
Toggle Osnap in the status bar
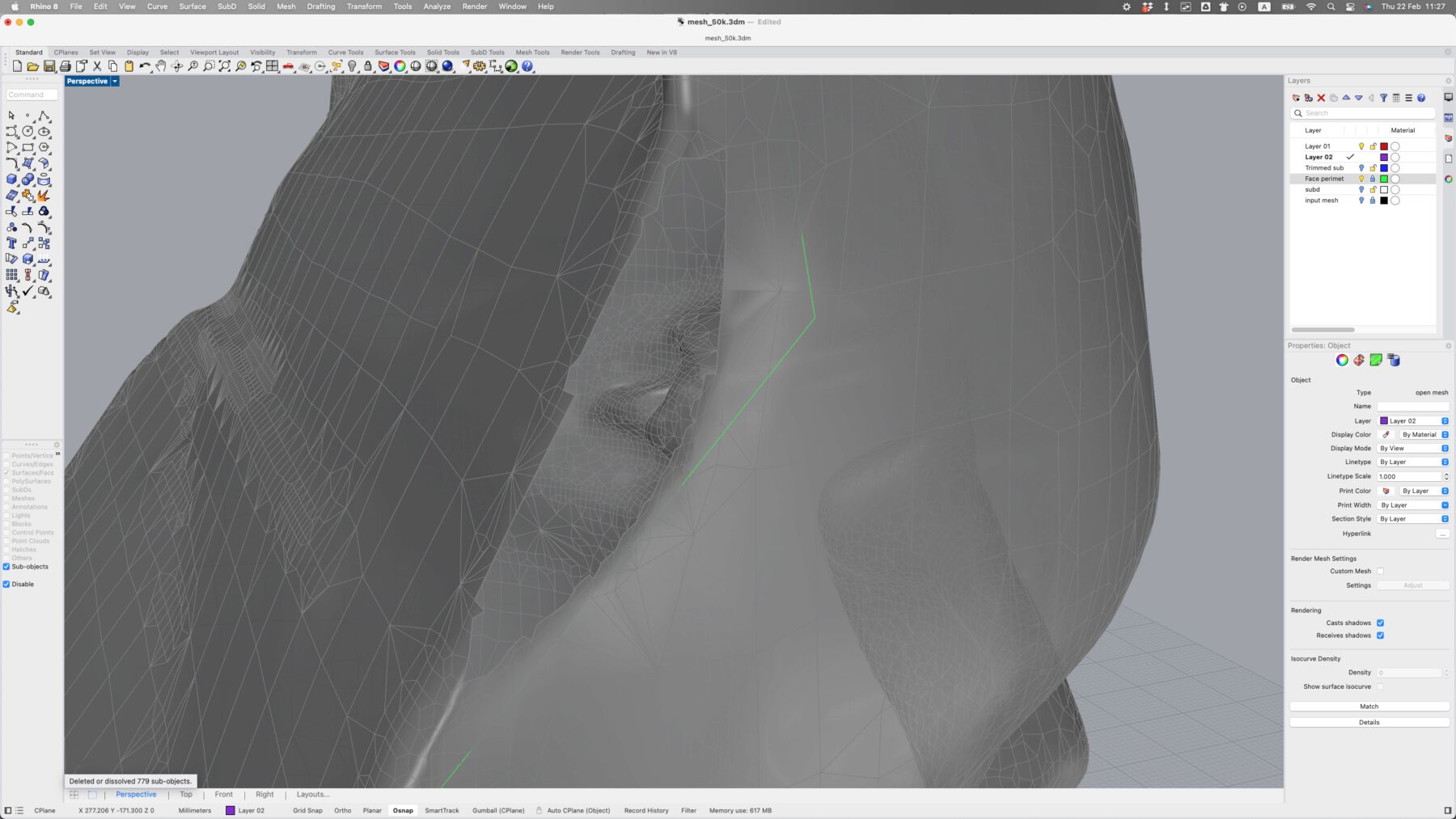tap(403, 810)
